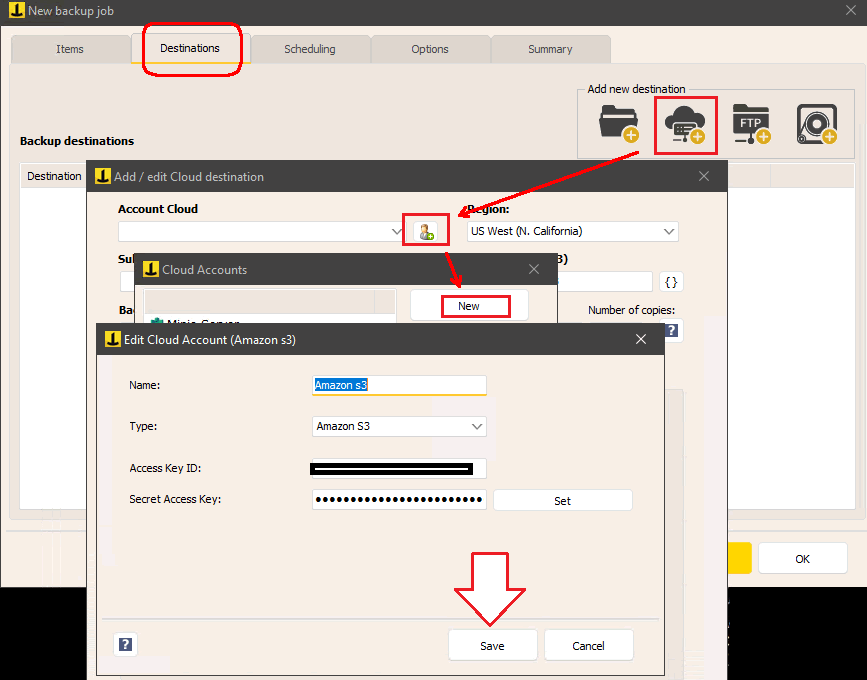Close the Edit Cloud Account dialog
867x680 pixels.
(641, 339)
